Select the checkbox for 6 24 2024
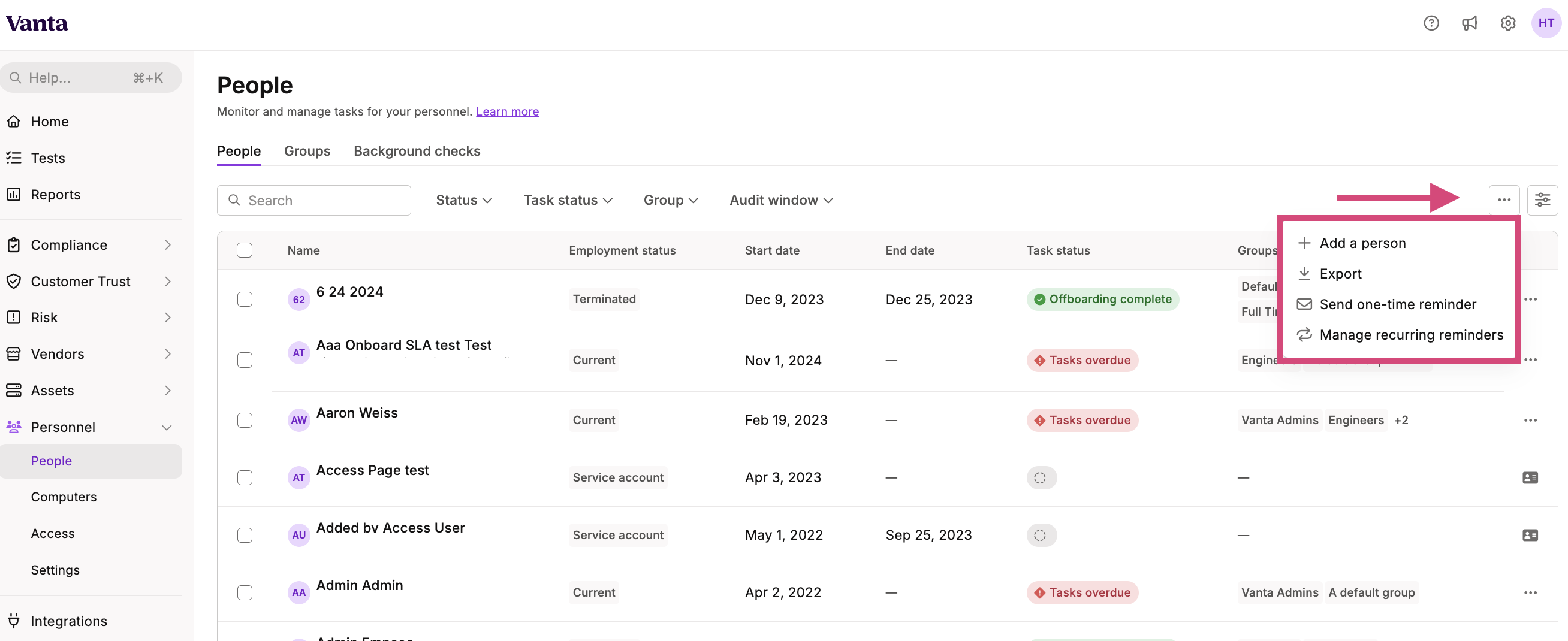Image resolution: width=1568 pixels, height=641 pixels. pyautogui.click(x=245, y=299)
